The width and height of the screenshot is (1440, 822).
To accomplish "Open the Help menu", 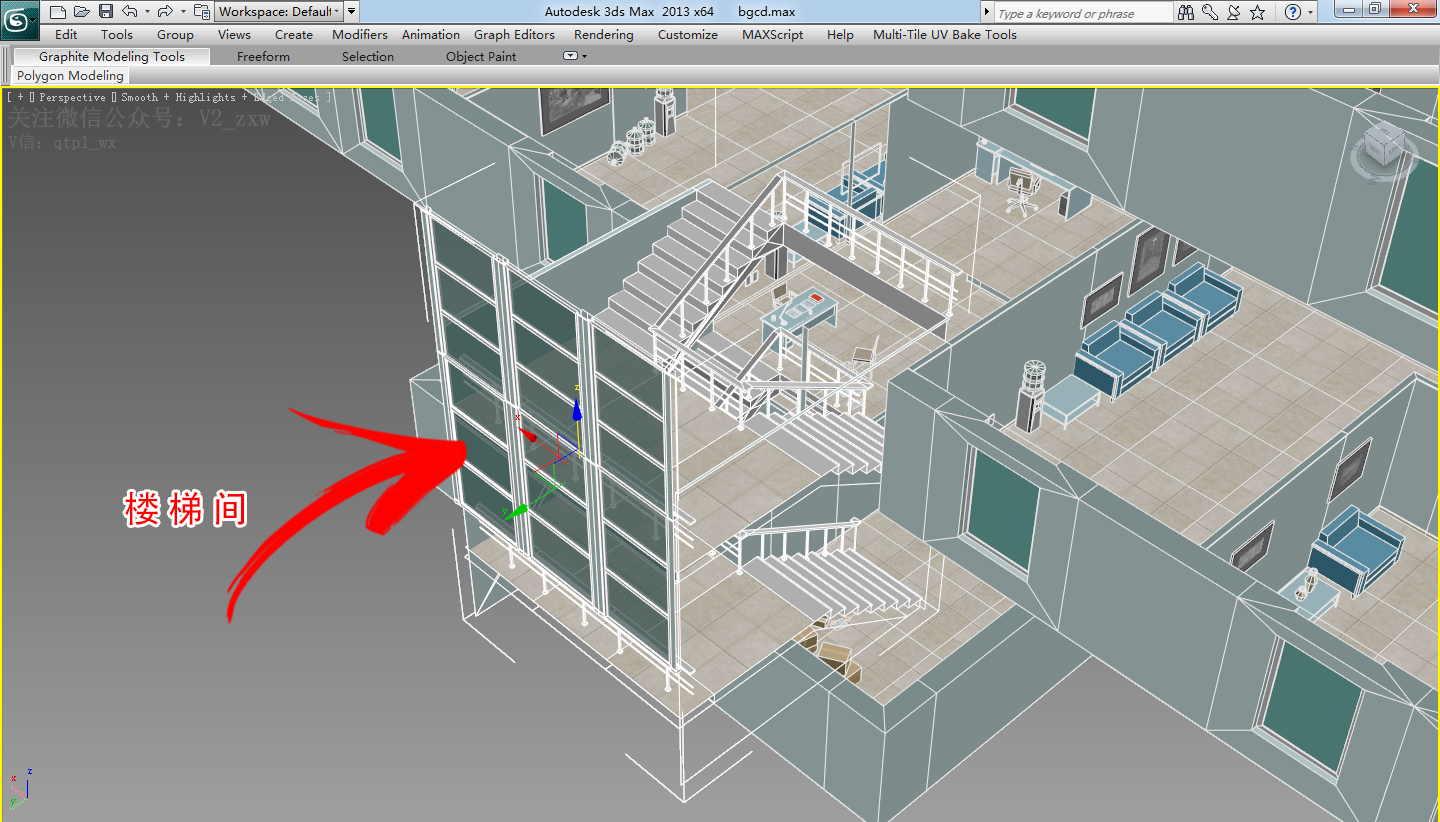I will (x=840, y=34).
